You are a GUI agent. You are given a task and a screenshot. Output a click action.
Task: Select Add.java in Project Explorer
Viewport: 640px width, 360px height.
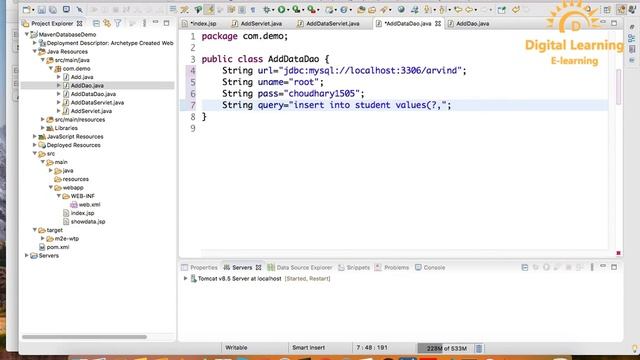[x=82, y=77]
